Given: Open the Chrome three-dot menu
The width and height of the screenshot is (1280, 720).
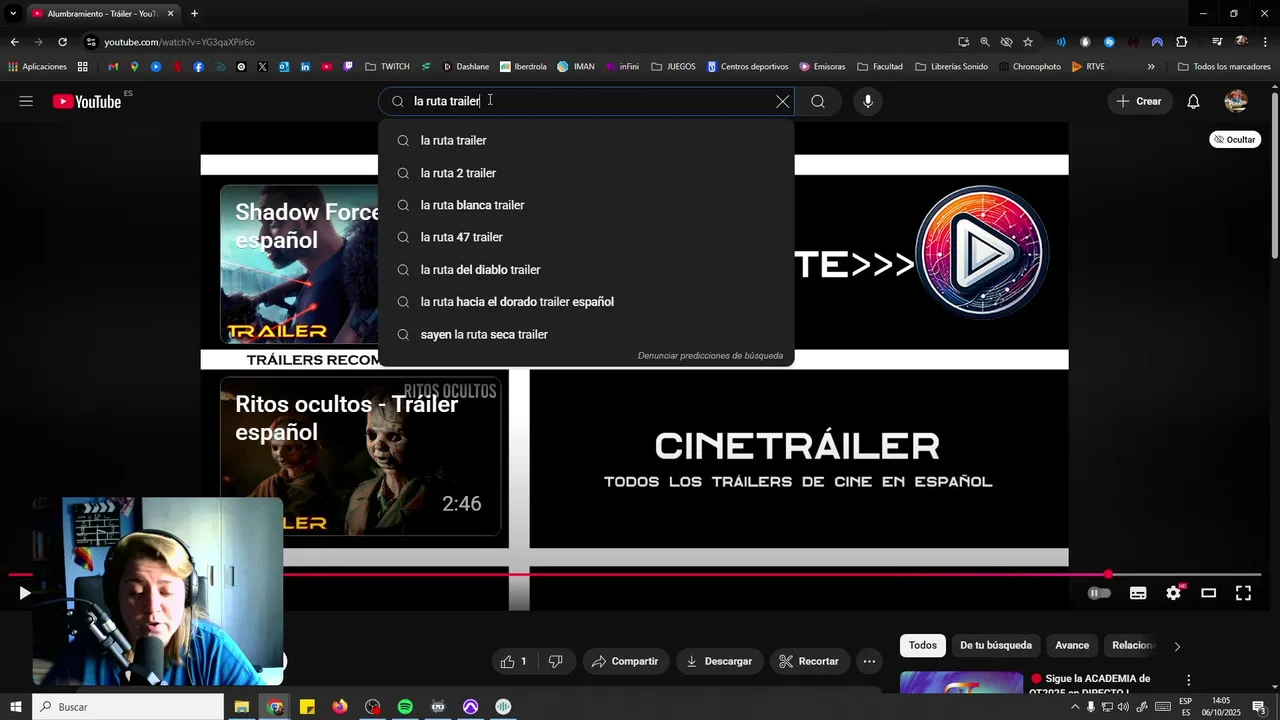Looking at the screenshot, I should [1266, 42].
